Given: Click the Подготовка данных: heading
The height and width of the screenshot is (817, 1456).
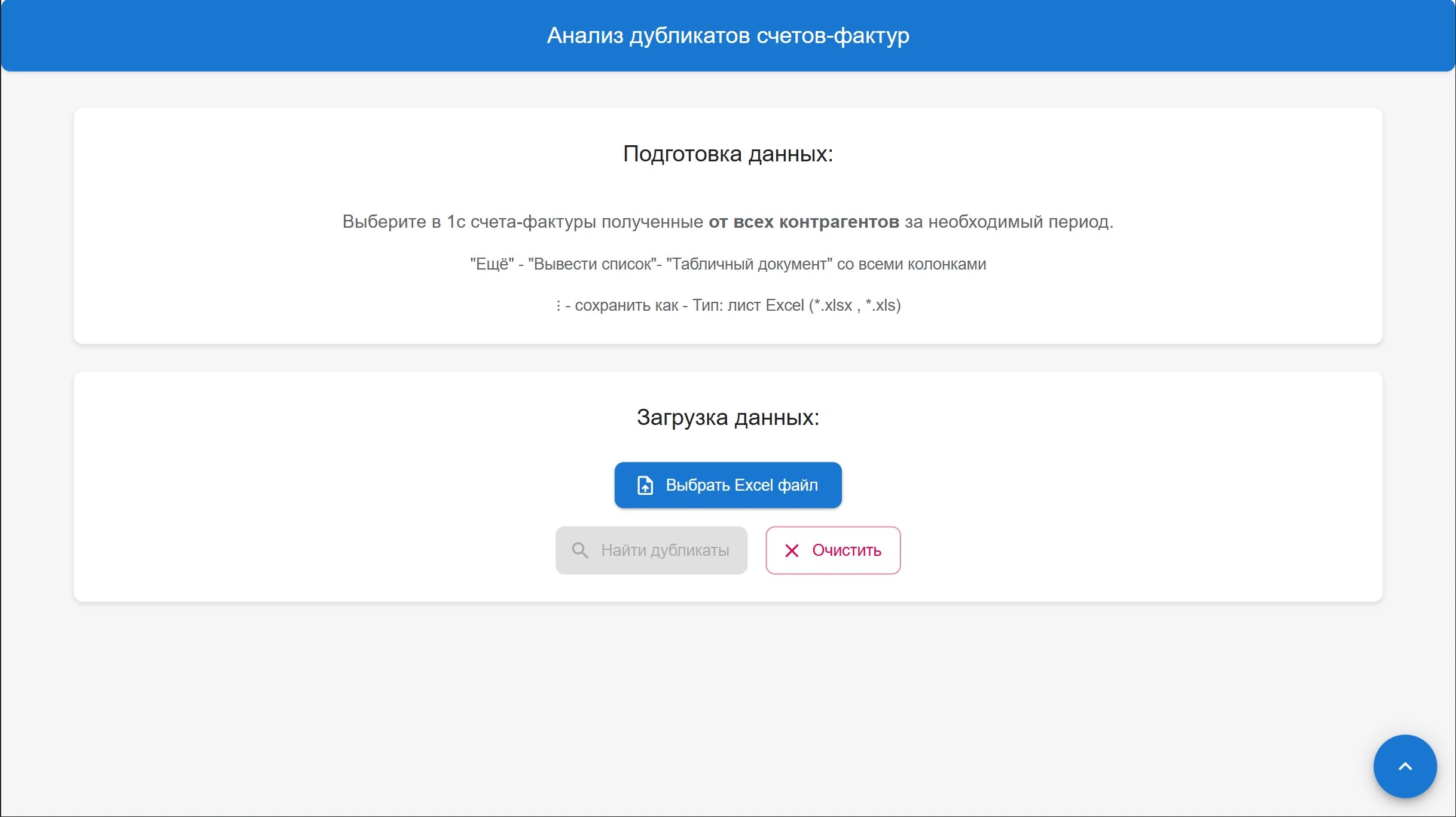Looking at the screenshot, I should (x=728, y=154).
